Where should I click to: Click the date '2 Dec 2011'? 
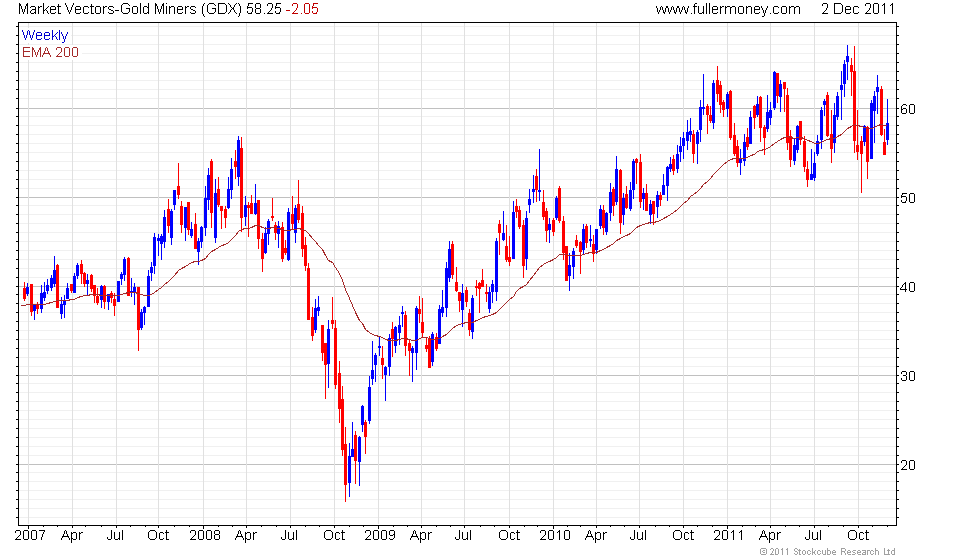click(x=858, y=9)
